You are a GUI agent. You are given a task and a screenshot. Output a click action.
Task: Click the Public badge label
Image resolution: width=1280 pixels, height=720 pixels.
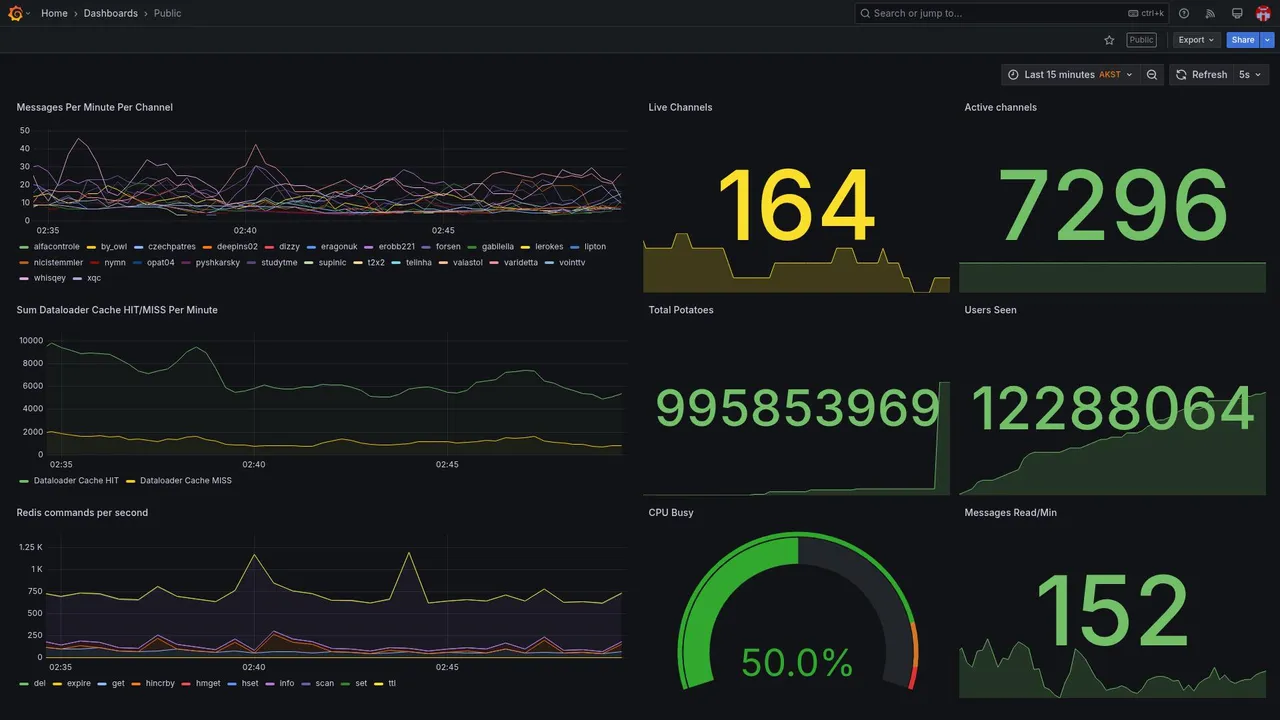tap(1141, 40)
